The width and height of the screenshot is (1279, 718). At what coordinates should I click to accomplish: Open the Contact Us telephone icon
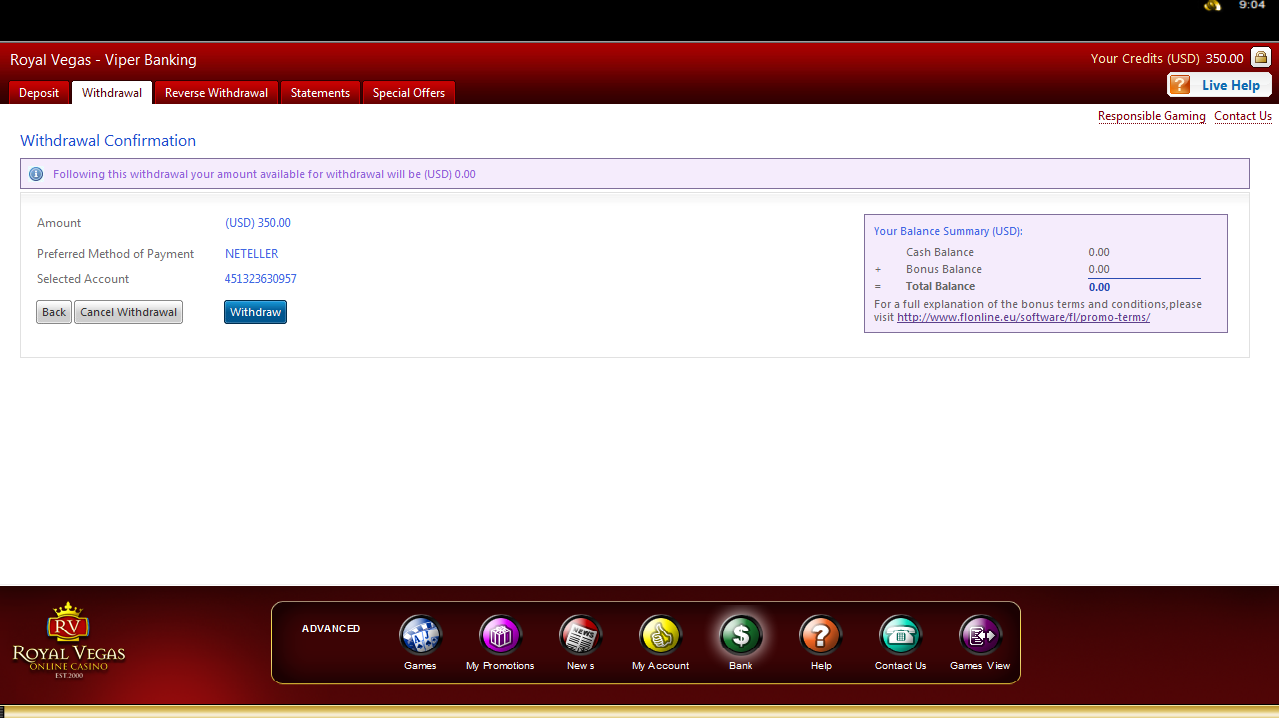[x=900, y=636]
